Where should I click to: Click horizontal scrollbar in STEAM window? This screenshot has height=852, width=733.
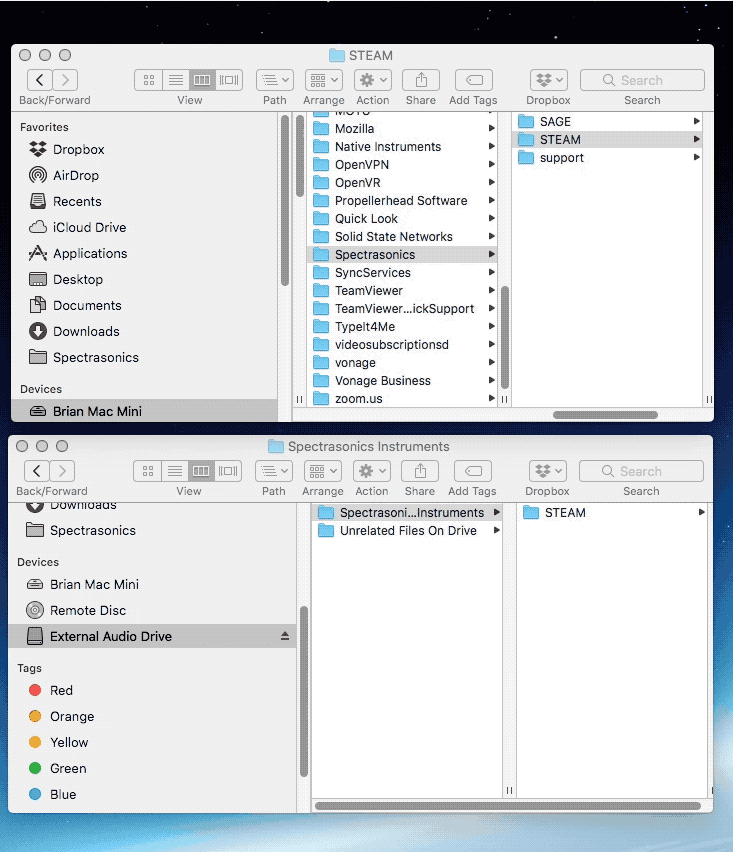(605, 415)
